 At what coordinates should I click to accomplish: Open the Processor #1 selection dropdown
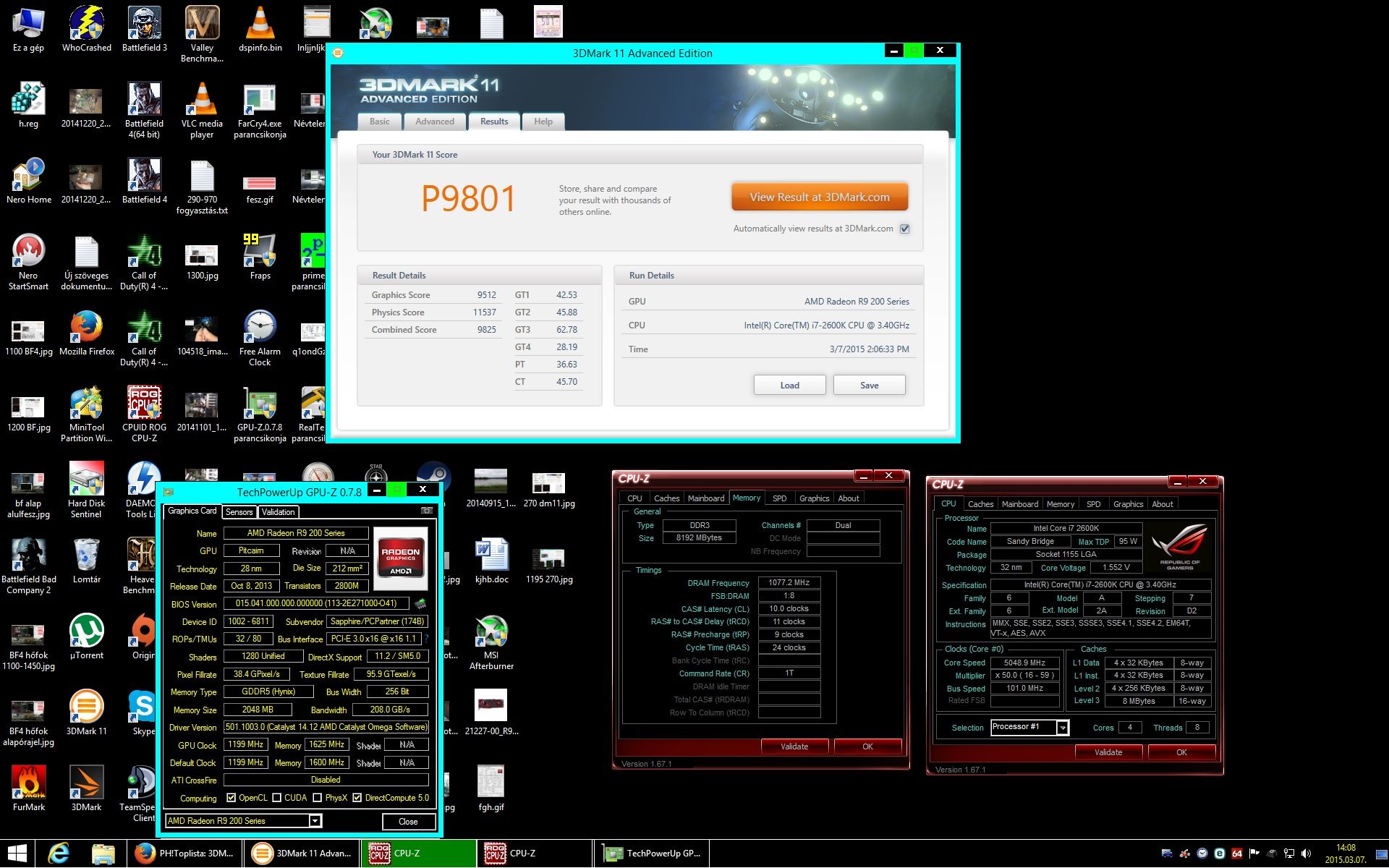click(x=1062, y=728)
